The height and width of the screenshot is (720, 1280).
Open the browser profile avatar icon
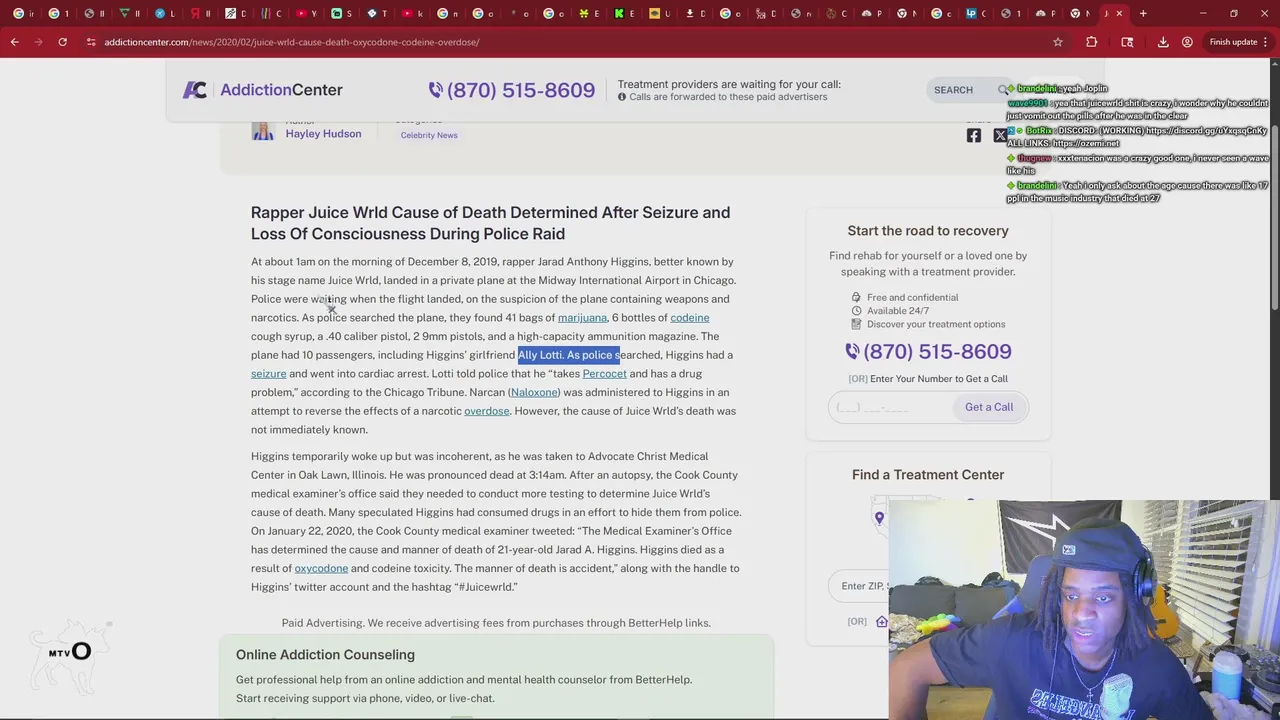pos(1187,42)
